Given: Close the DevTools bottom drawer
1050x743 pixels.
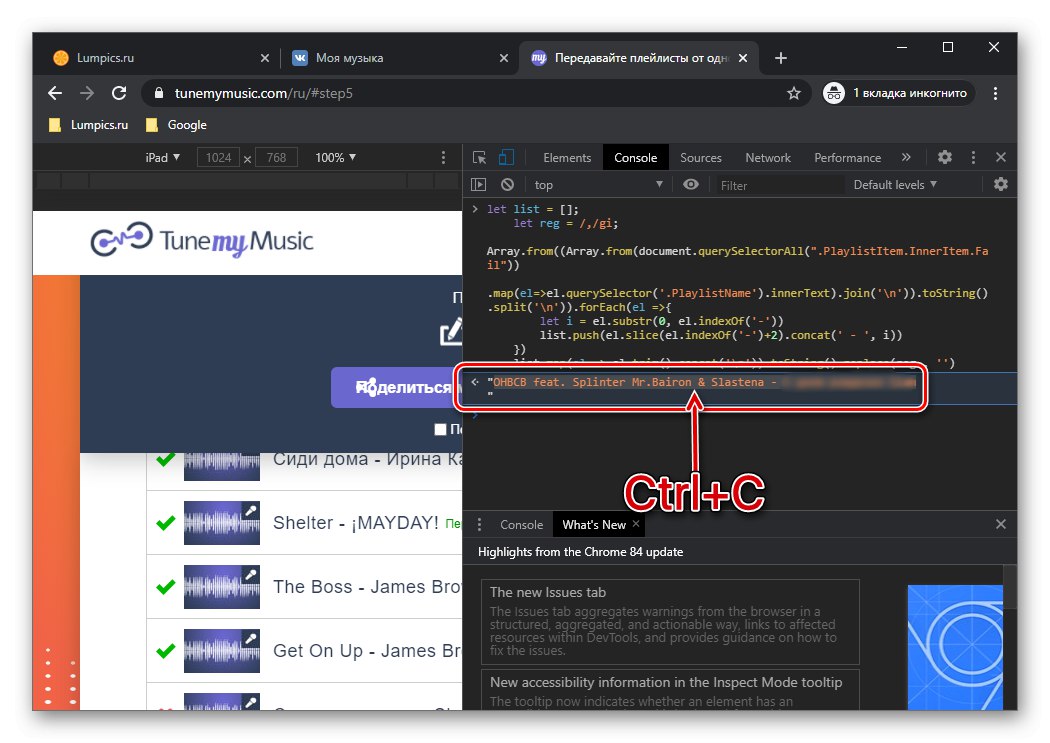Looking at the screenshot, I should (x=1000, y=524).
